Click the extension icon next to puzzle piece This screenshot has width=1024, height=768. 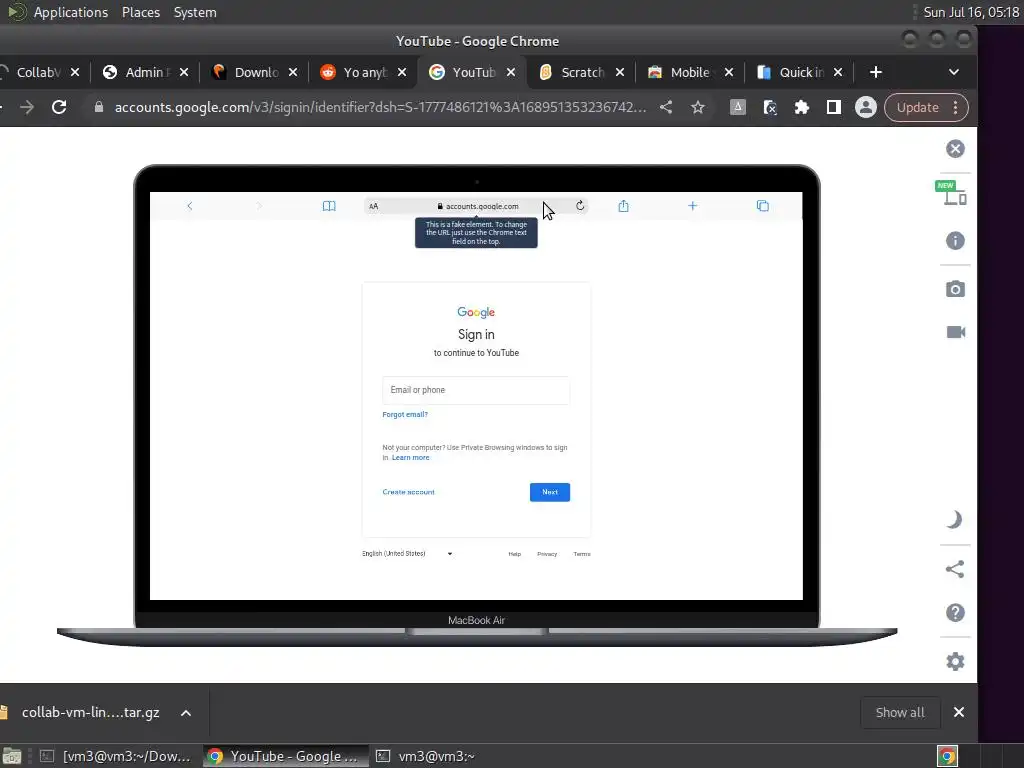click(x=769, y=107)
